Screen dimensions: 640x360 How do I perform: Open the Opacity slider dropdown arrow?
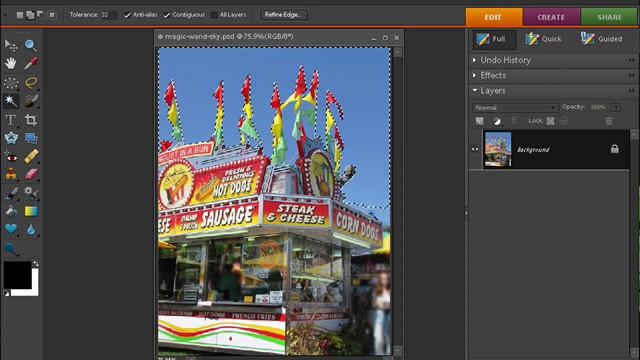click(616, 107)
